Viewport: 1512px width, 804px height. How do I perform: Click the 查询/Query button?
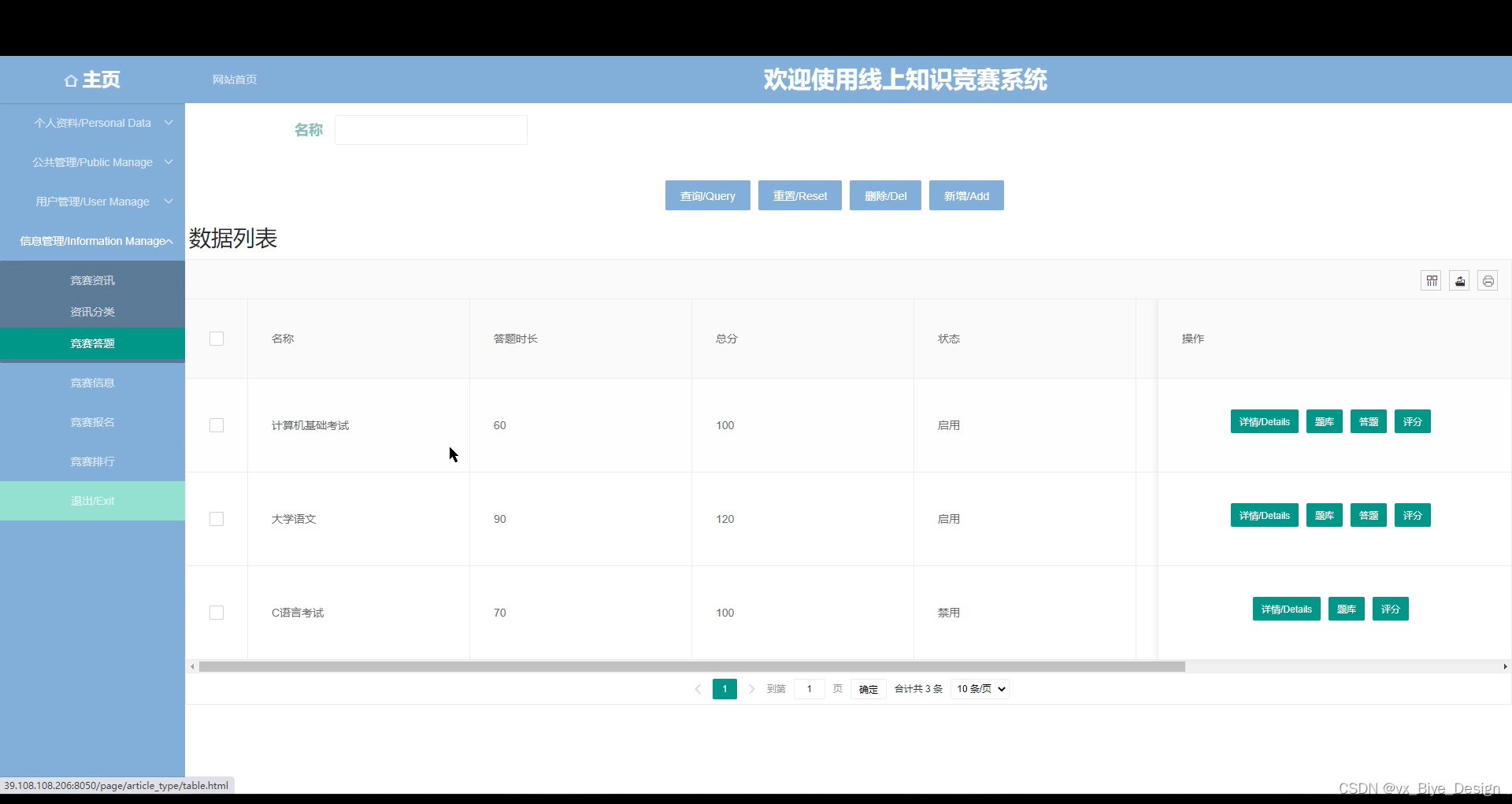coord(706,195)
